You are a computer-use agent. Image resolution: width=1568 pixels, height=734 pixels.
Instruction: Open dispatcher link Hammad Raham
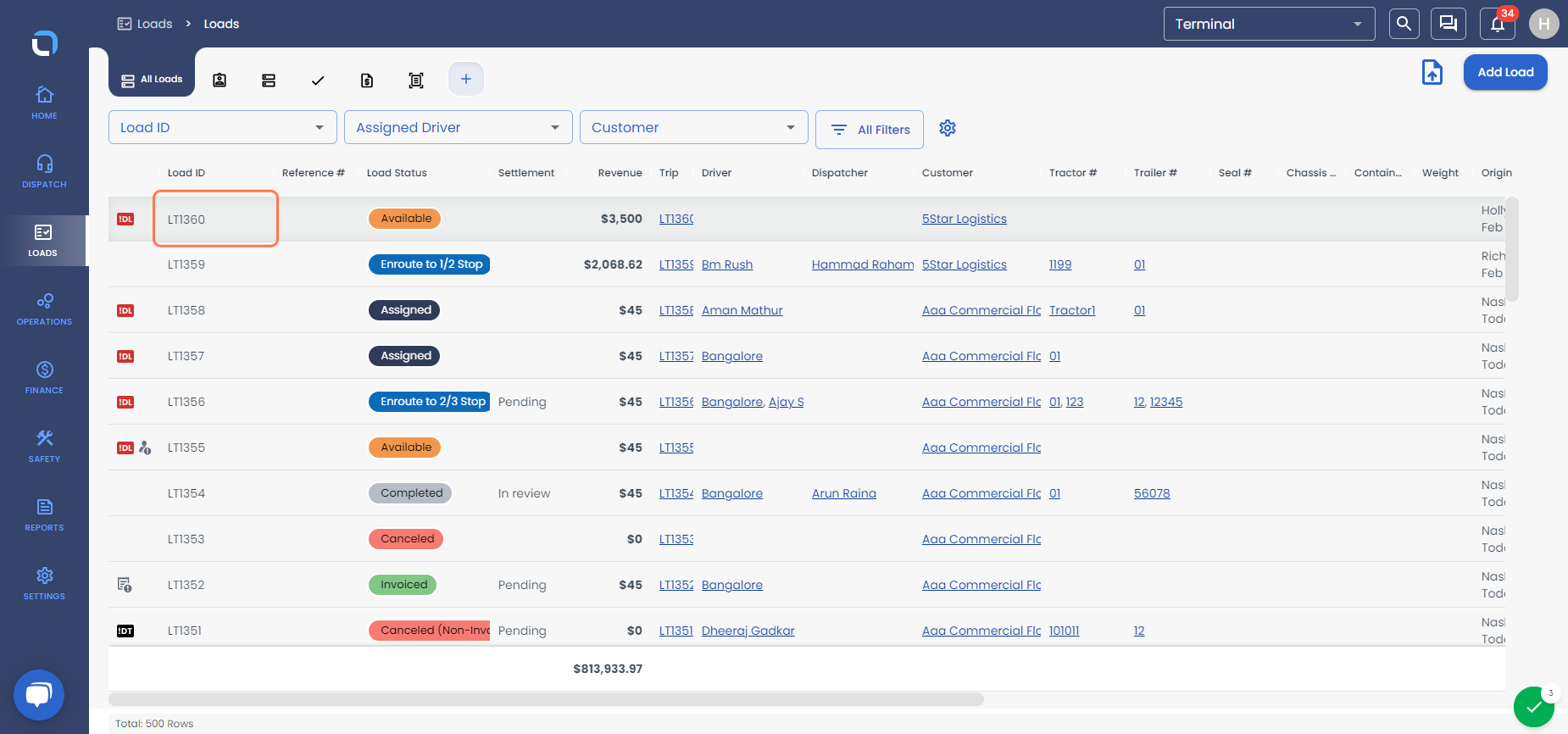863,264
